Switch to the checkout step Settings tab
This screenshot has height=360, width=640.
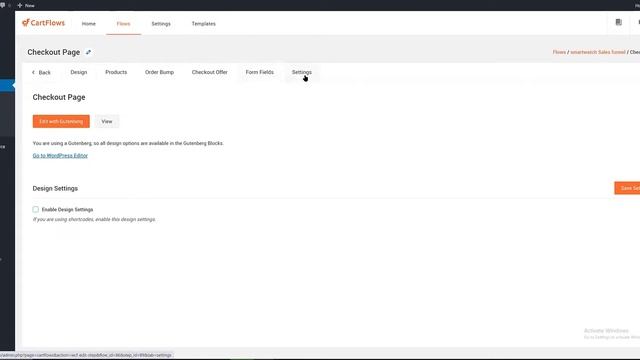point(302,72)
